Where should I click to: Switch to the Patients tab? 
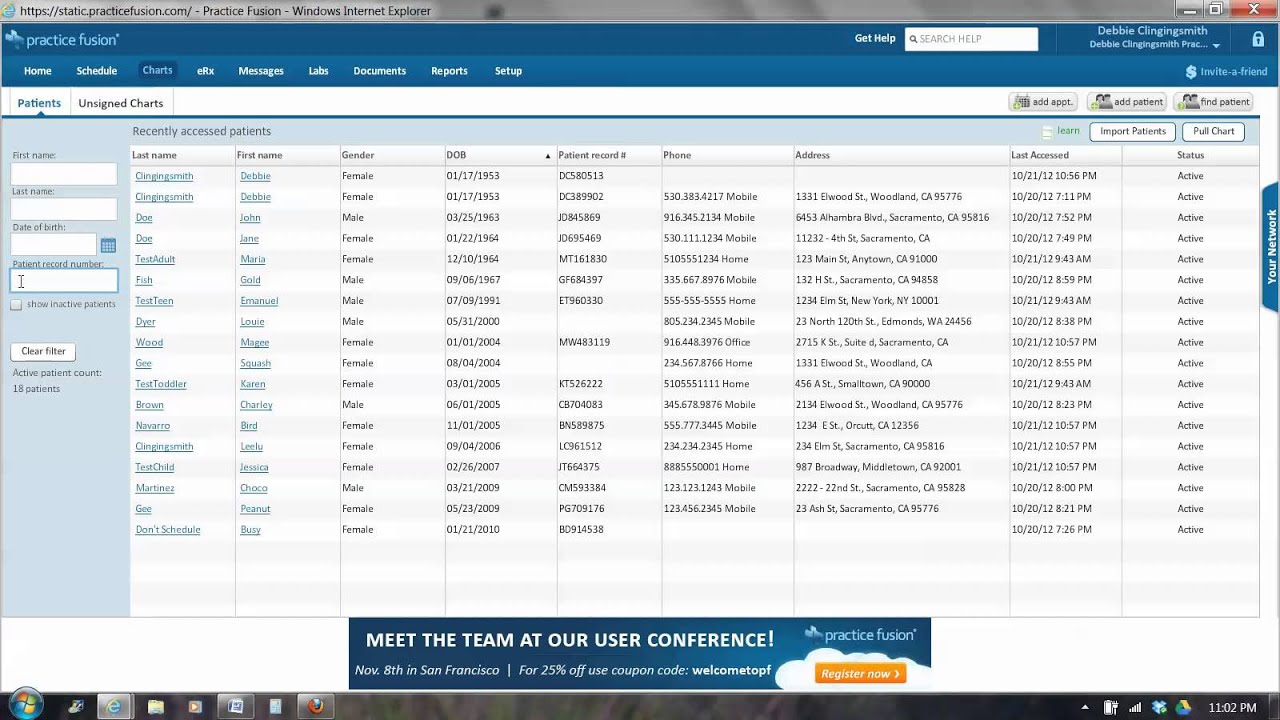(39, 103)
